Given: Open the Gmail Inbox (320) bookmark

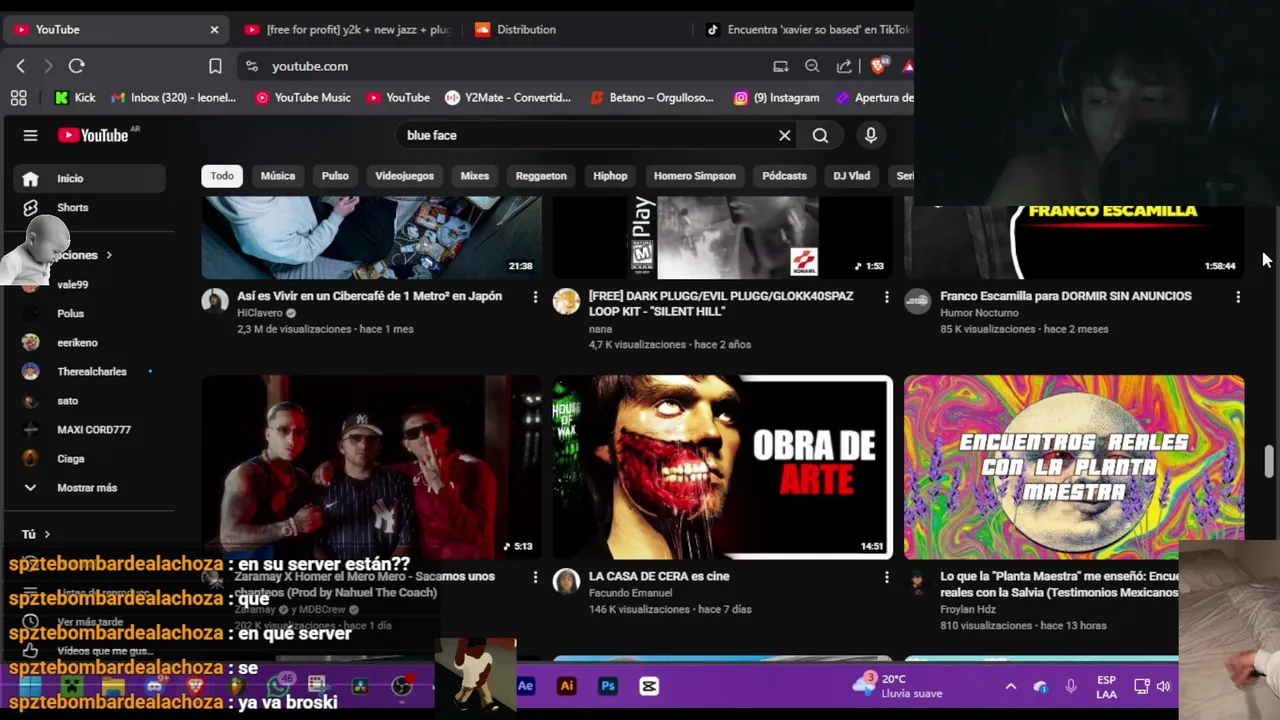Looking at the screenshot, I should point(173,97).
